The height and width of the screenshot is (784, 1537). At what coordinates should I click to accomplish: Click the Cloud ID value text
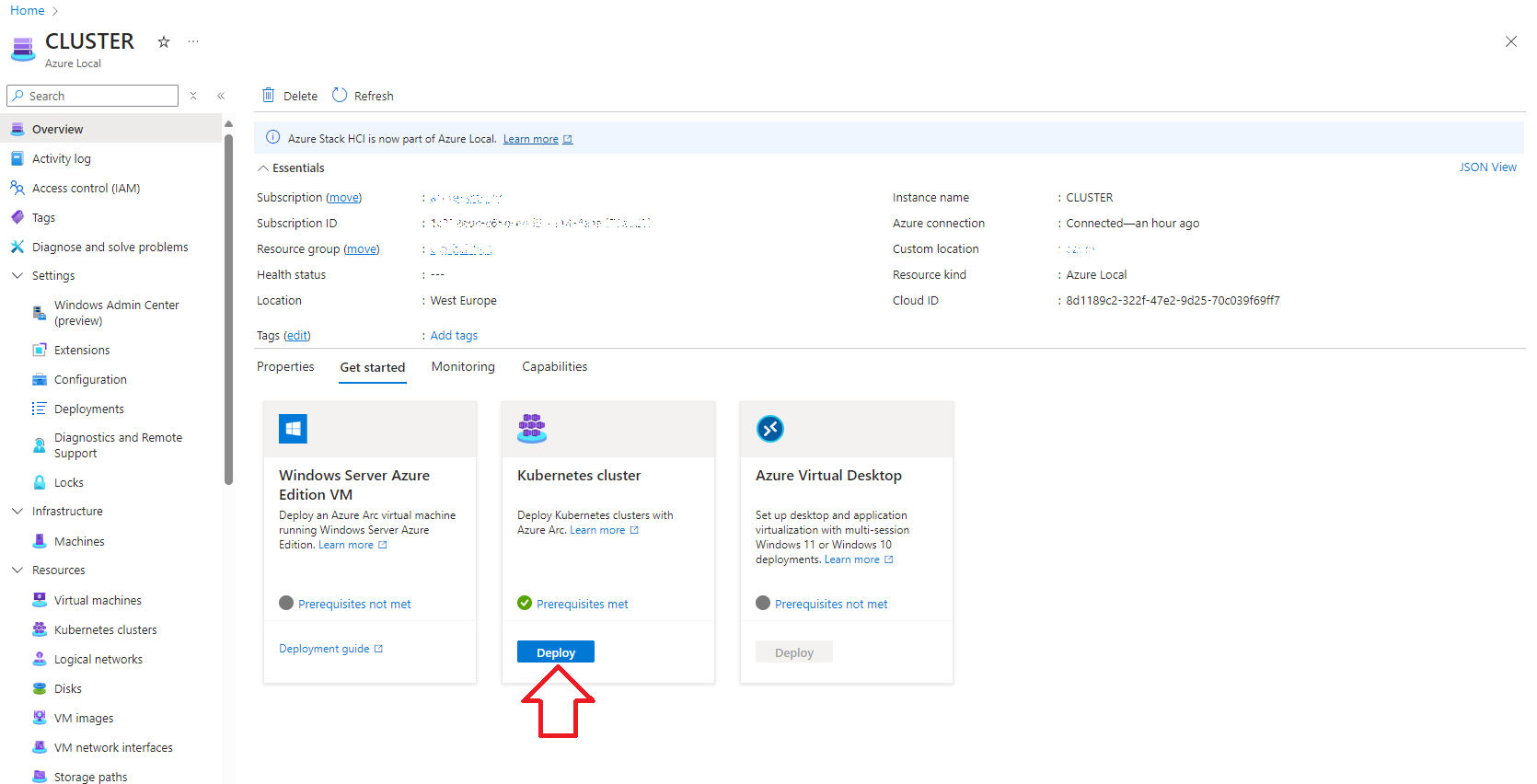click(1173, 300)
